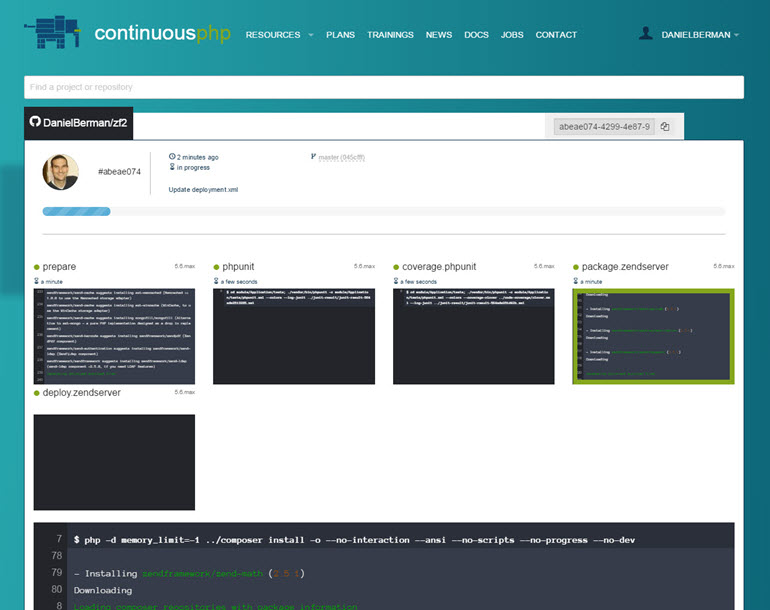
Task: Open the Docs navigation link
Action: point(476,35)
